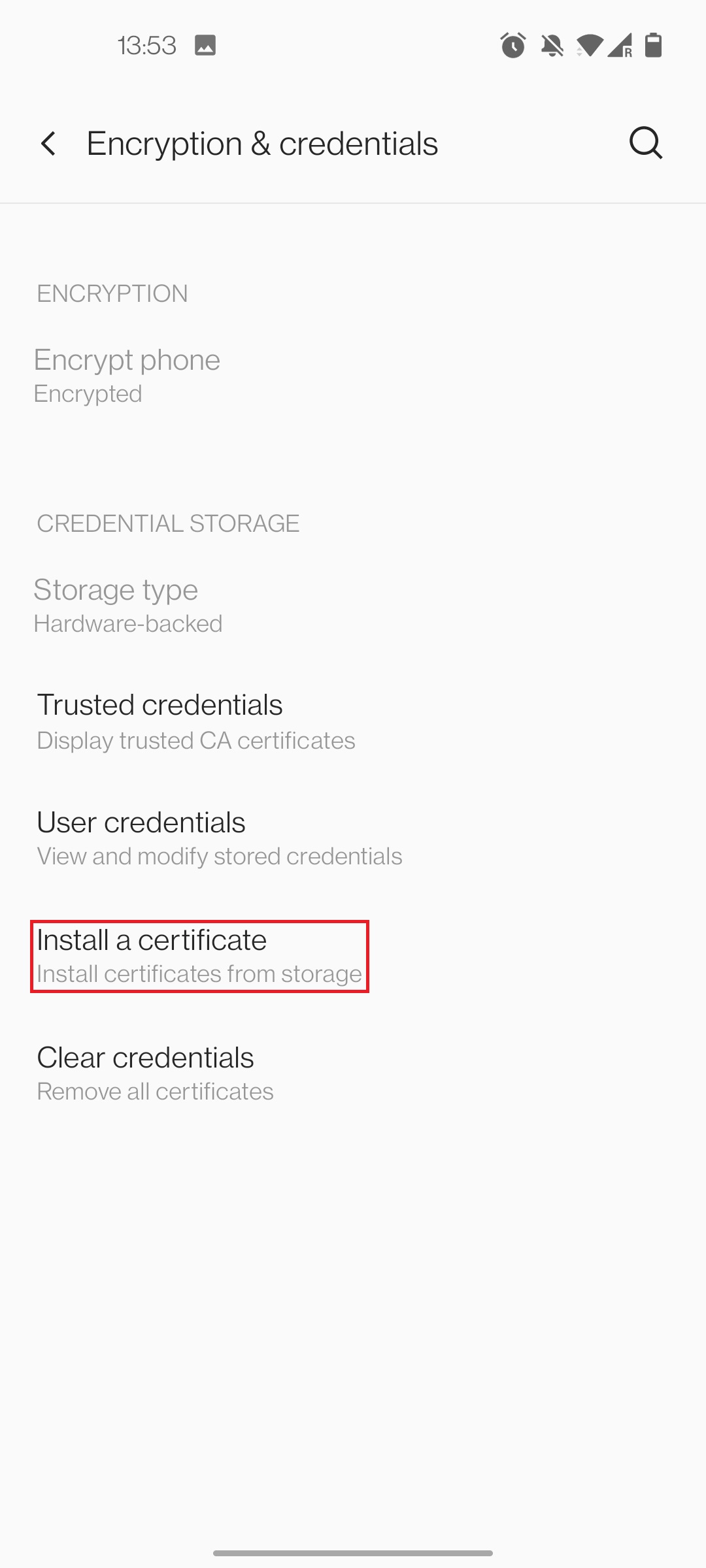Tap the image notification icon in status bar
This screenshot has width=706, height=1568.
pyautogui.click(x=205, y=45)
